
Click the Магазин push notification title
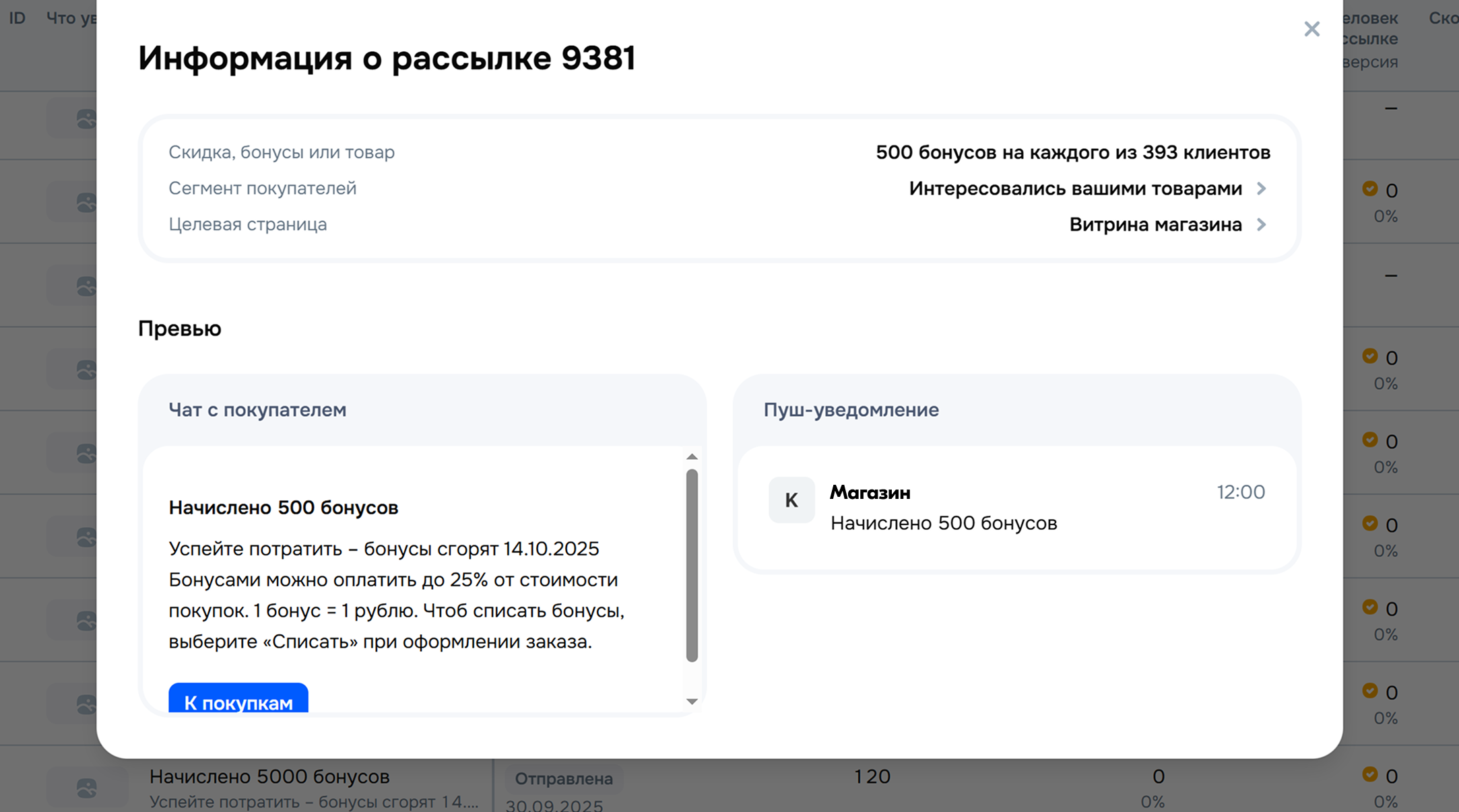(x=870, y=493)
